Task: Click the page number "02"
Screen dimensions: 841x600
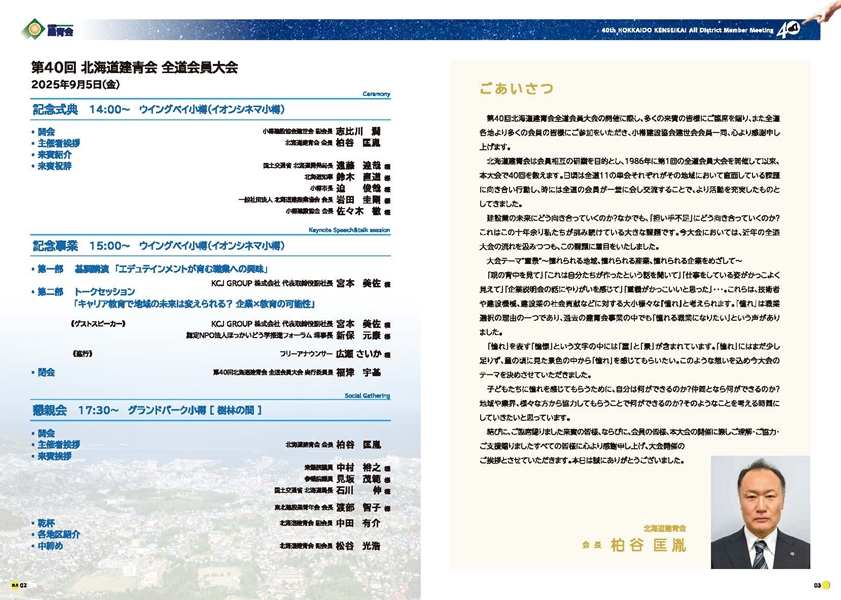Action: click(23, 586)
